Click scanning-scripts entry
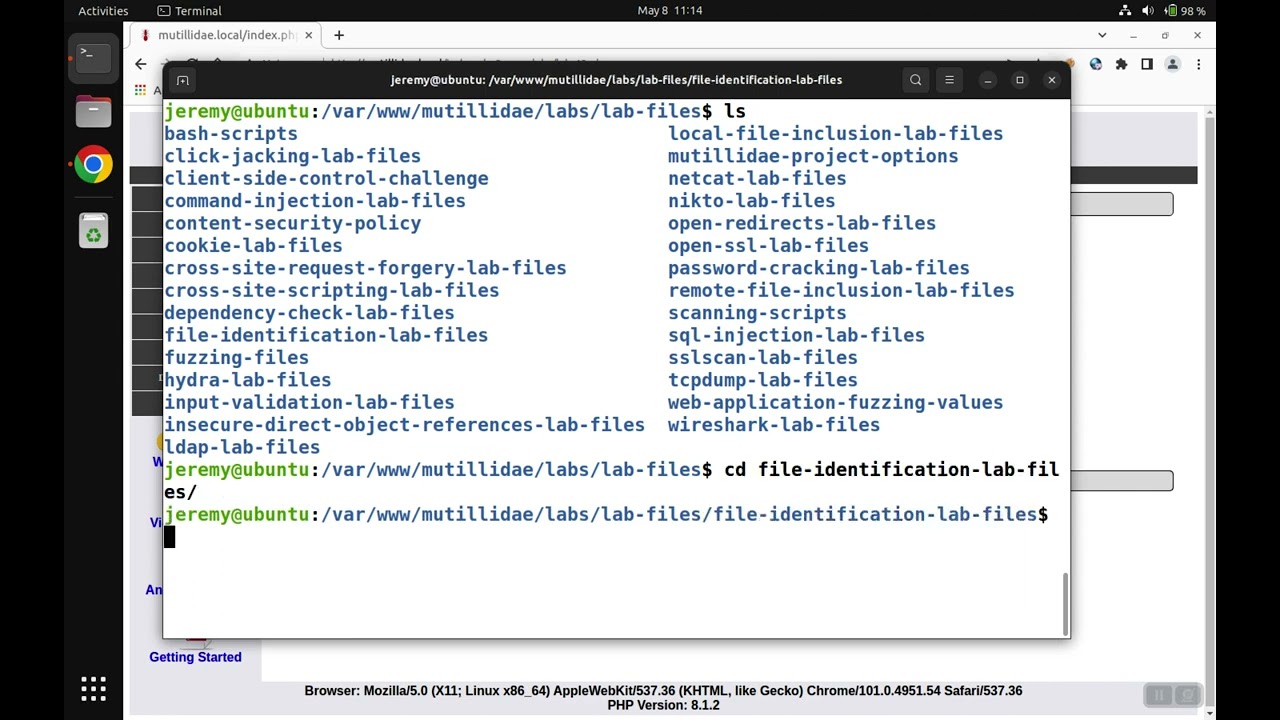The height and width of the screenshot is (720, 1280). 757,313
